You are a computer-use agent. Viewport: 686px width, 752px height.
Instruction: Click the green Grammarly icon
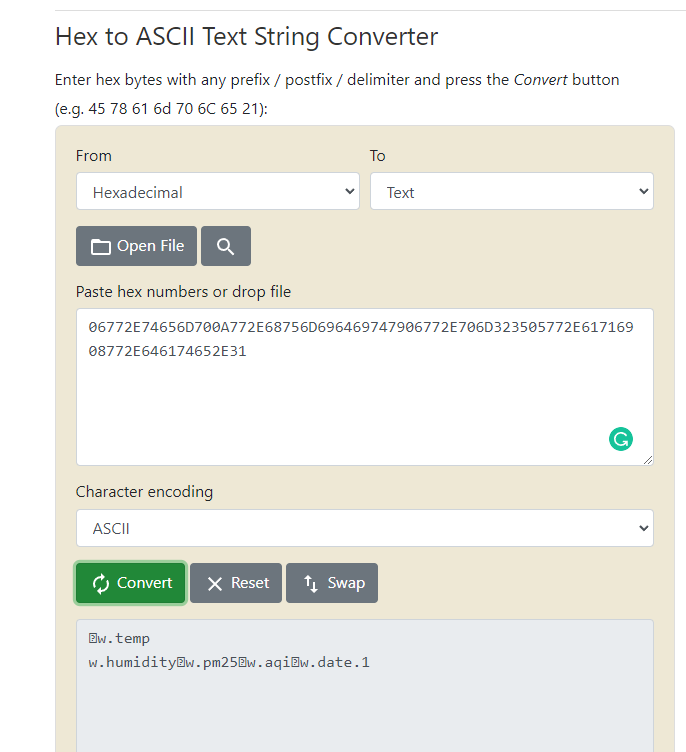point(621,439)
